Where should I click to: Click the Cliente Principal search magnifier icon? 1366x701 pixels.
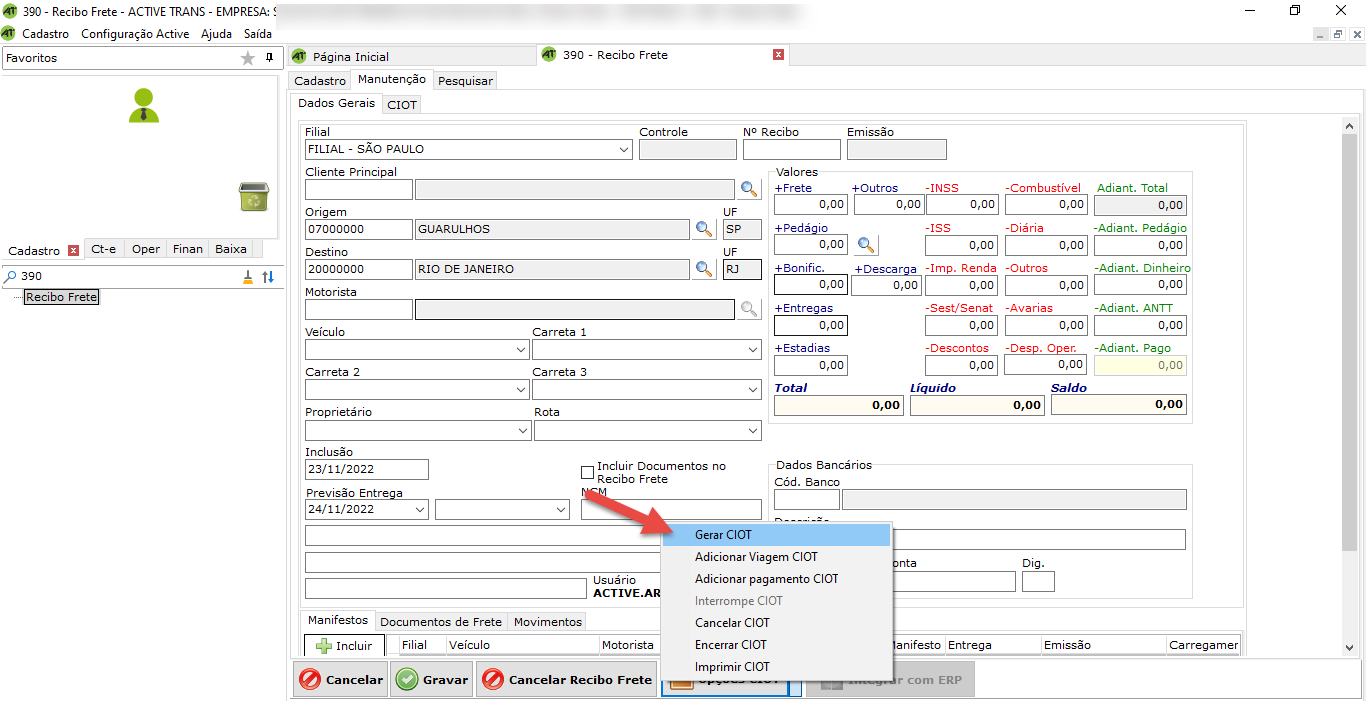[x=749, y=189]
